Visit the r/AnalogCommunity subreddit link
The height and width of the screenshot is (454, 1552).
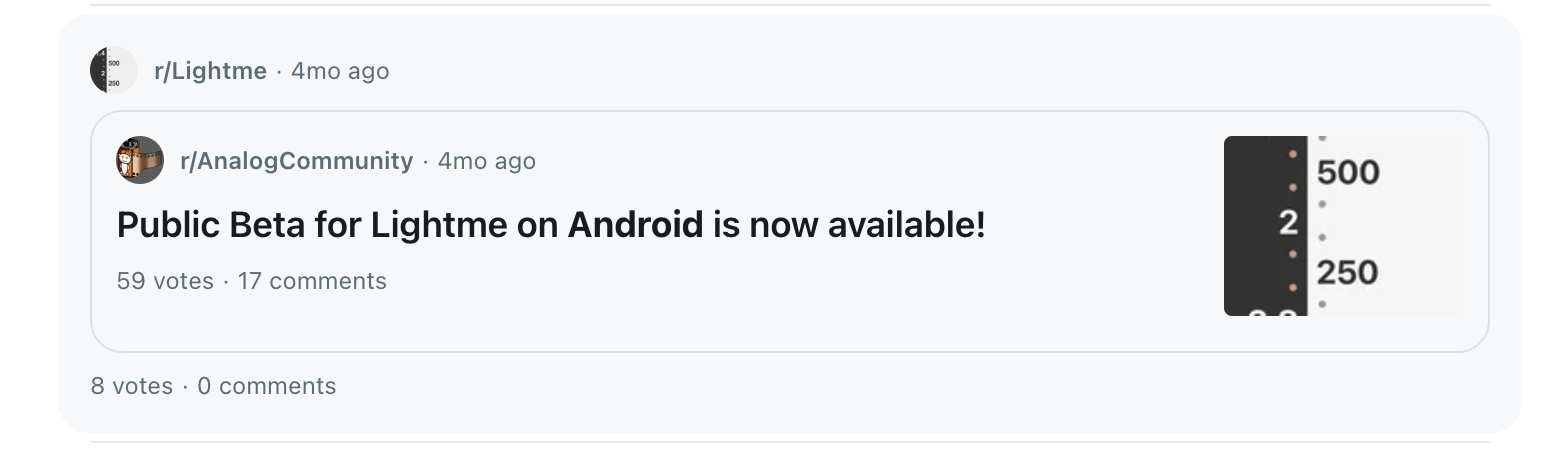pyautogui.click(x=296, y=160)
